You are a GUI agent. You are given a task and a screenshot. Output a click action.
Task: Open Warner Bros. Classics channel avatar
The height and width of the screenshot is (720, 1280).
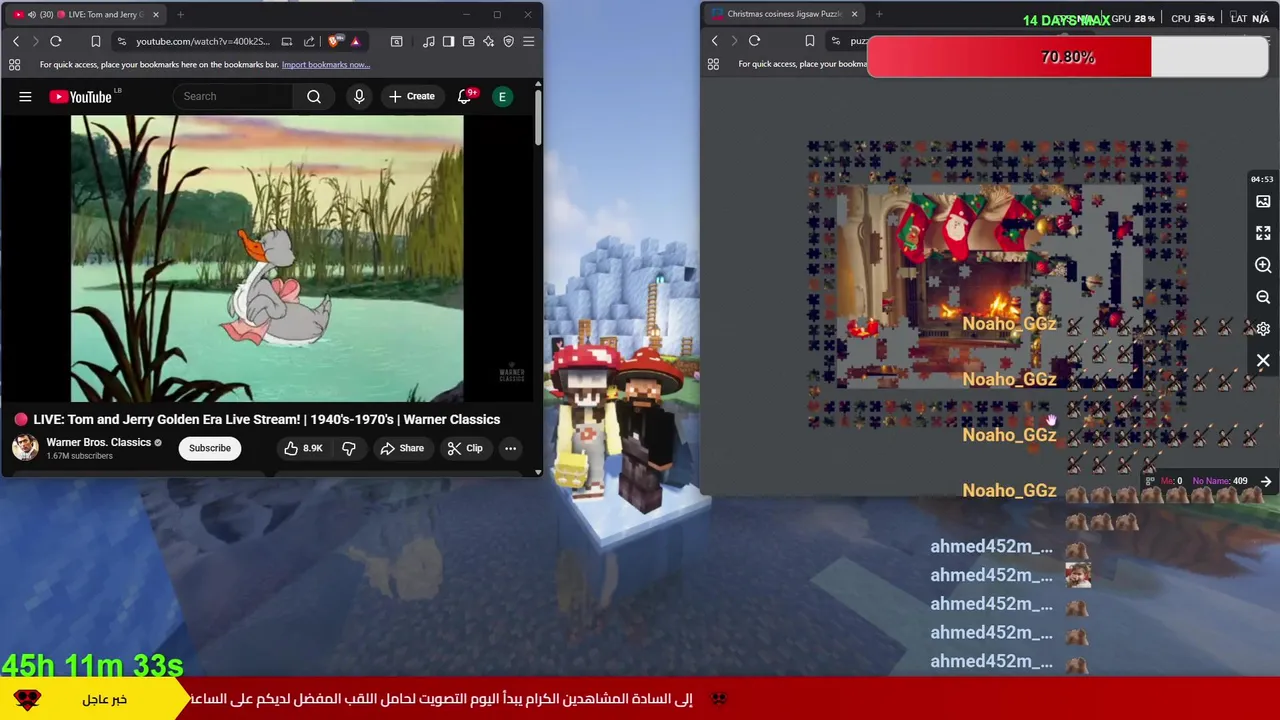point(25,447)
